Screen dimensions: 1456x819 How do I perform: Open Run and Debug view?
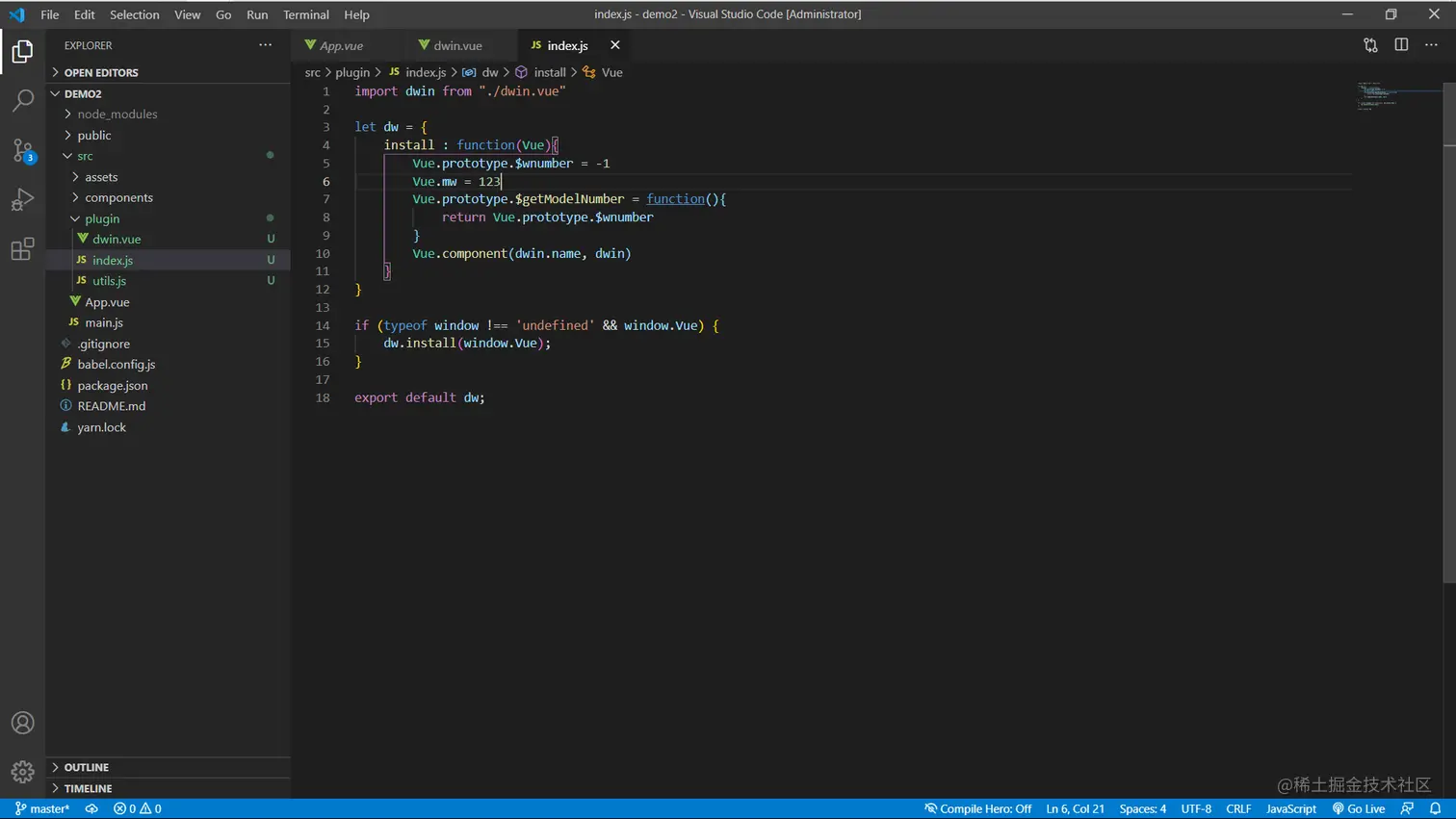22,199
